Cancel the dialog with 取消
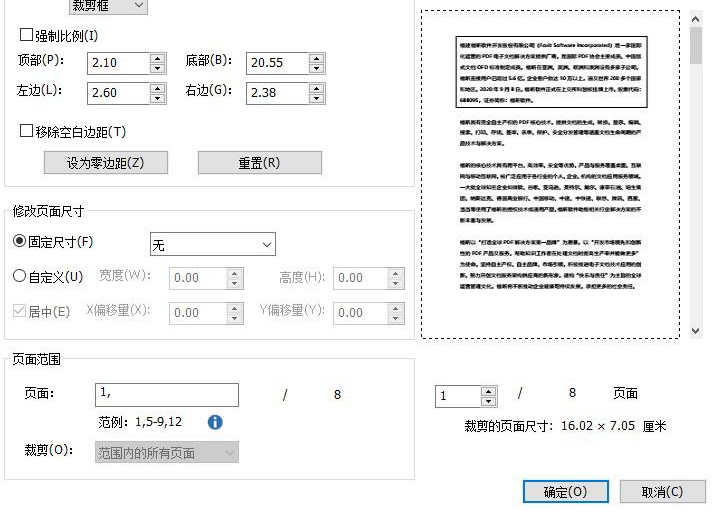Screen dimensions: 721x514 pyautogui.click(x=662, y=492)
